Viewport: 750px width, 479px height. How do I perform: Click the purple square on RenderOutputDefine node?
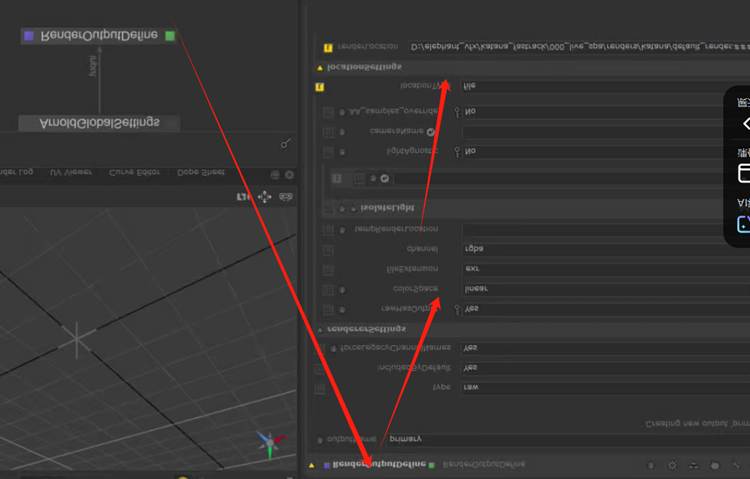pyautogui.click(x=29, y=36)
